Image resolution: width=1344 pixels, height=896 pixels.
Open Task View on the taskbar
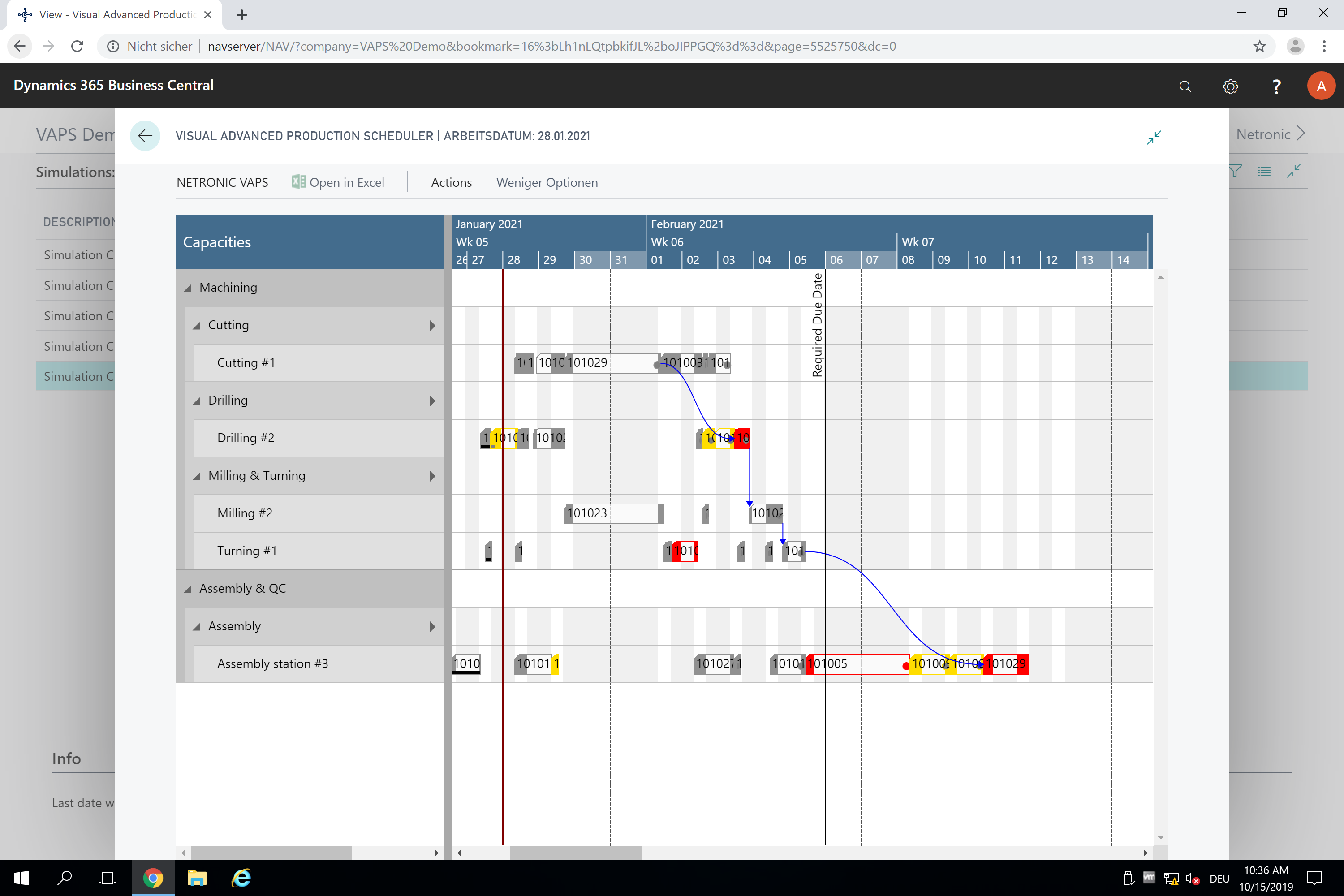click(x=108, y=878)
